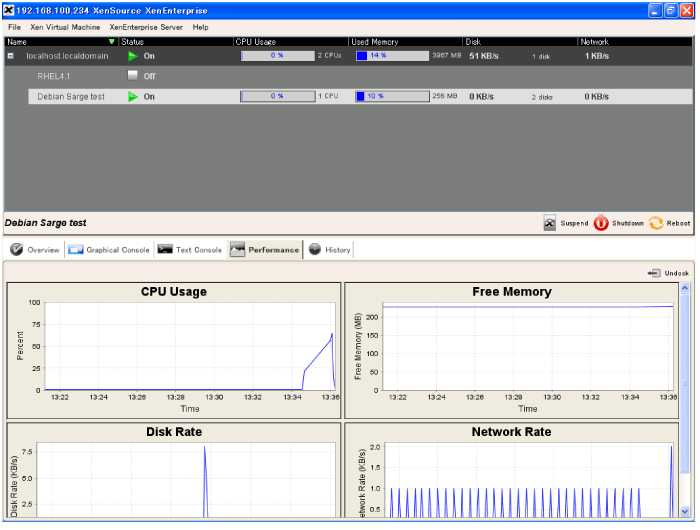Click the Debian CPU usage bar showing 0 %
700x530 pixels.
coord(278,96)
